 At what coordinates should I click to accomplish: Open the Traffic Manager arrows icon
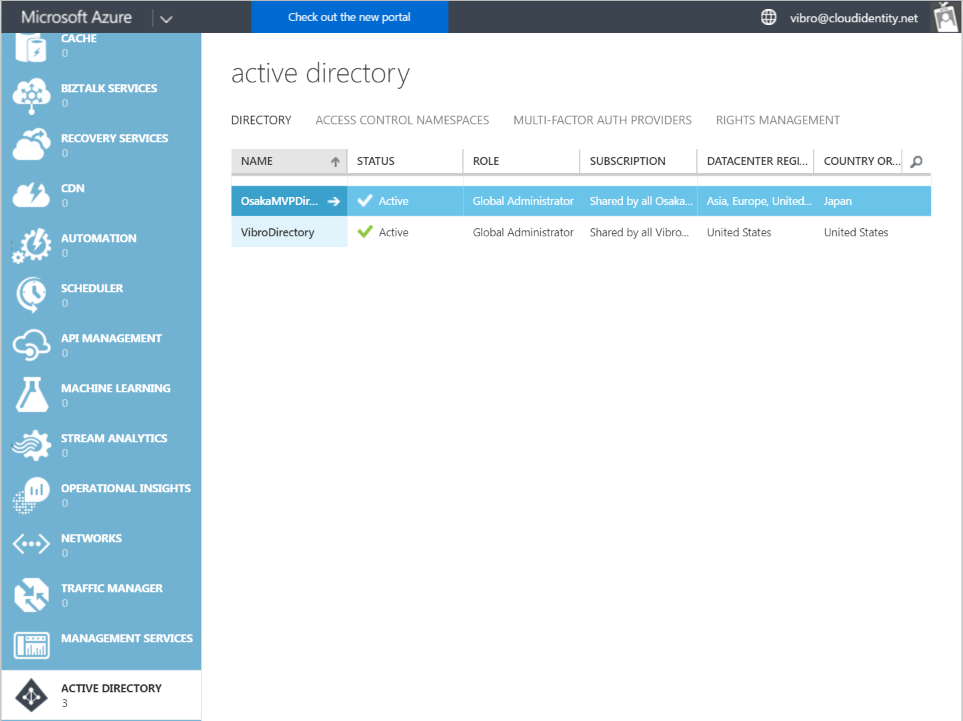click(31, 594)
